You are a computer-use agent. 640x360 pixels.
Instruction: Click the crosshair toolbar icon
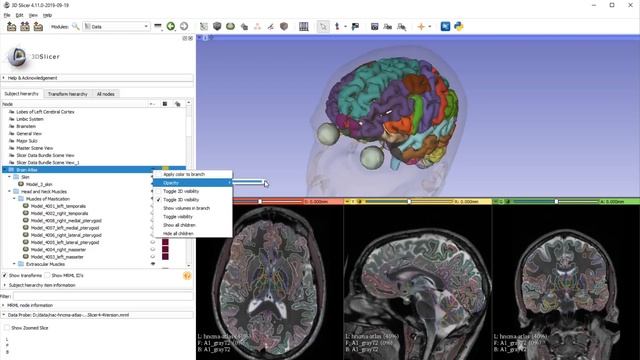(x=421, y=27)
